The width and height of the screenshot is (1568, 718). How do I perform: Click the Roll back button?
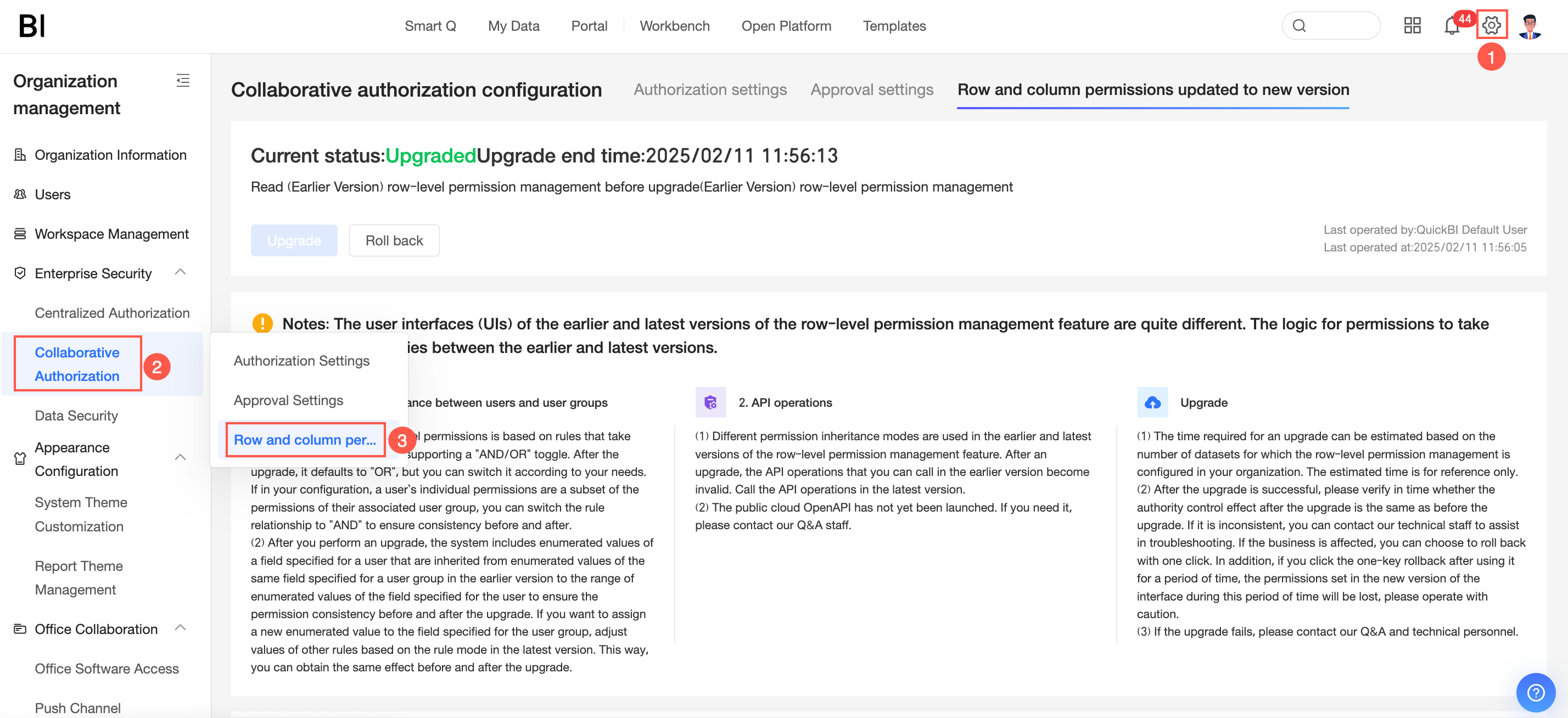pyautogui.click(x=394, y=240)
